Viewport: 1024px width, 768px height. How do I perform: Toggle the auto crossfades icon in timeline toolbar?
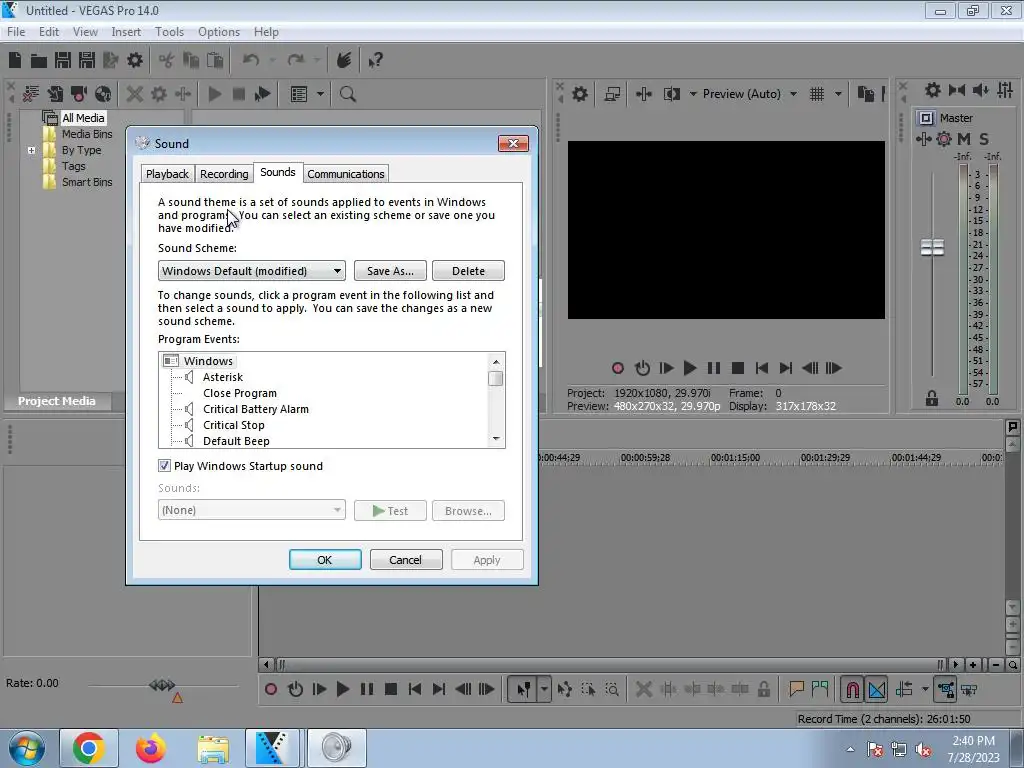[877, 689]
